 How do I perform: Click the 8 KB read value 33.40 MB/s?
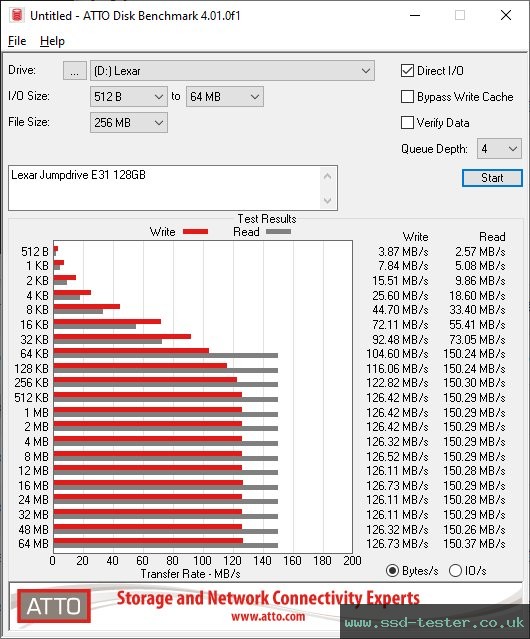point(477,310)
